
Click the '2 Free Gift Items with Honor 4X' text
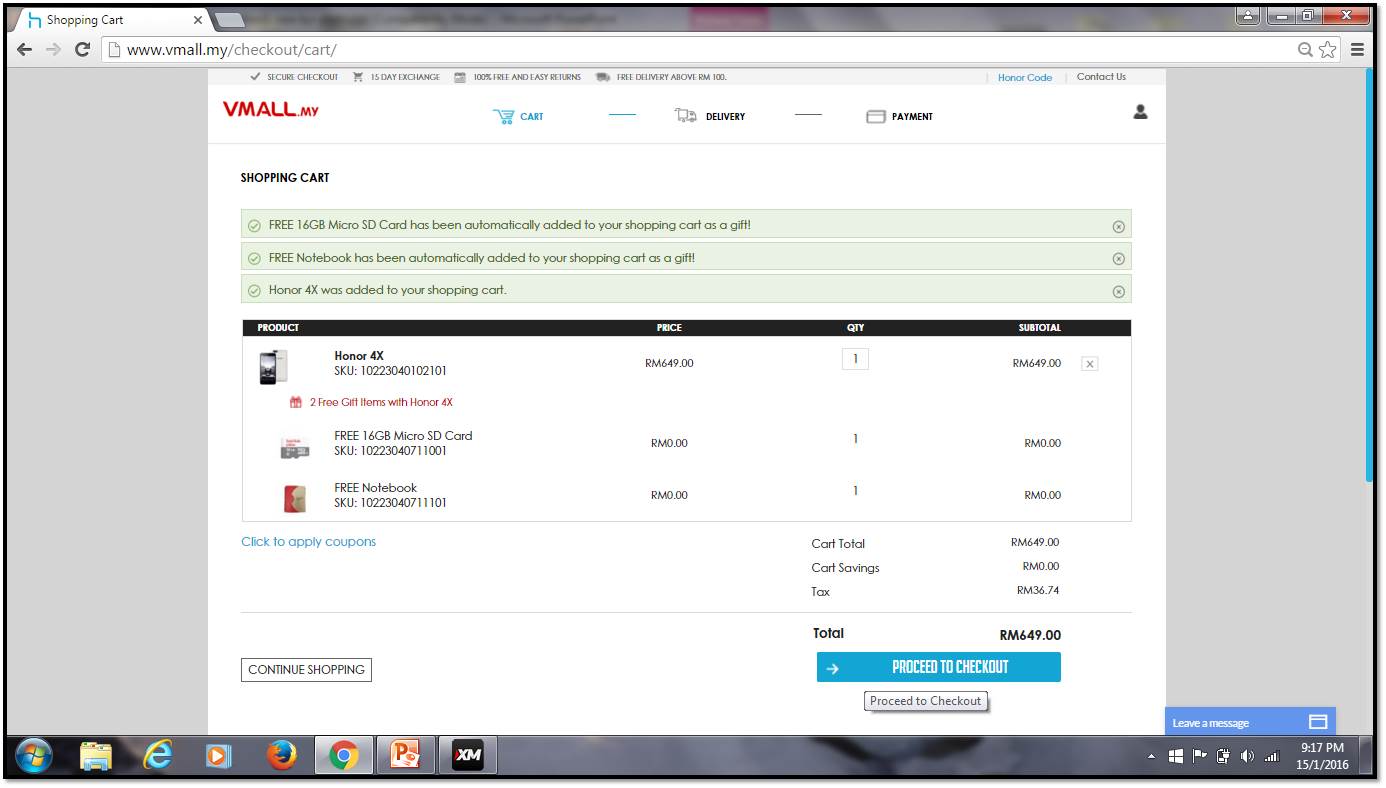381,402
